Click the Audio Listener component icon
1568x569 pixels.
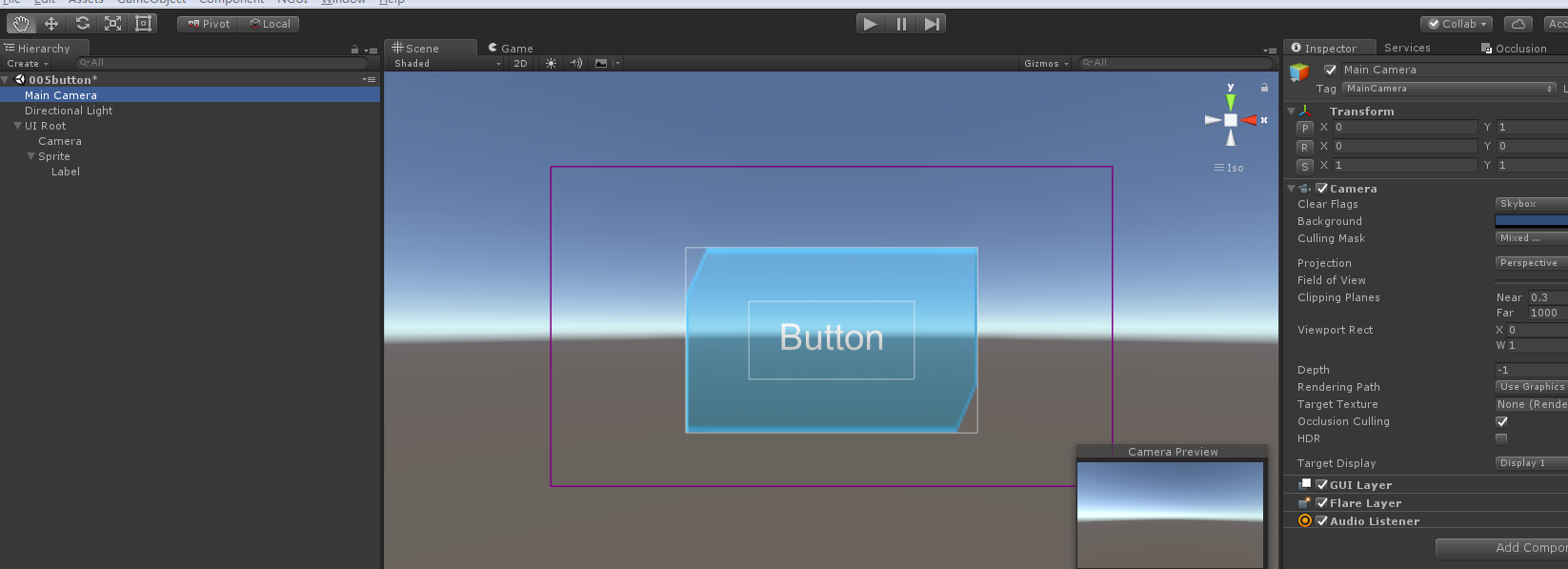pyautogui.click(x=1305, y=520)
